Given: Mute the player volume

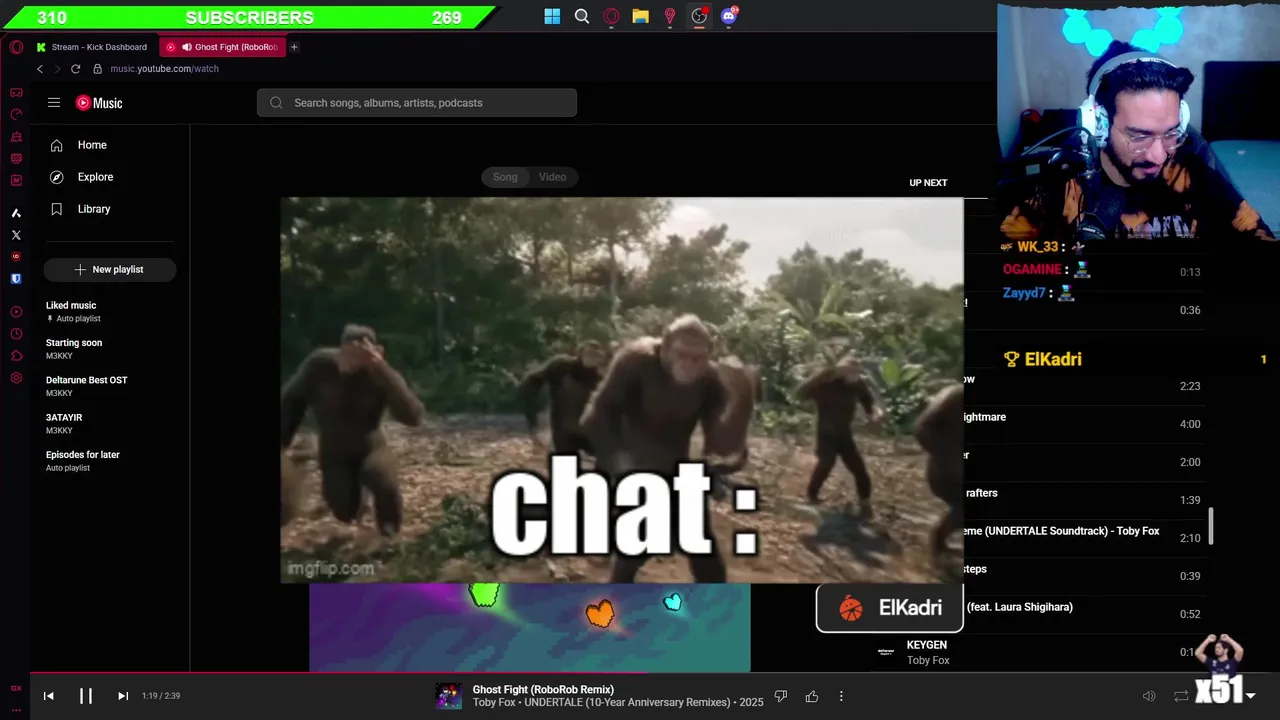Looking at the screenshot, I should point(1149,696).
